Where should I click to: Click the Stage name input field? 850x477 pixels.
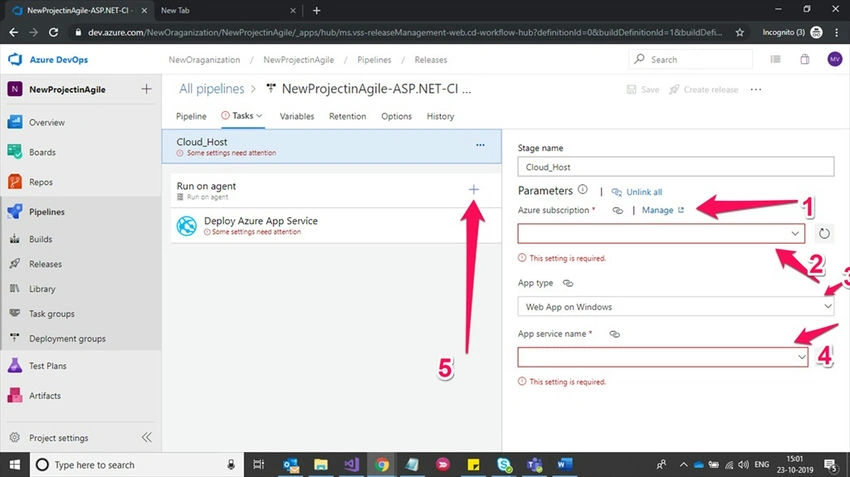[x=675, y=167]
